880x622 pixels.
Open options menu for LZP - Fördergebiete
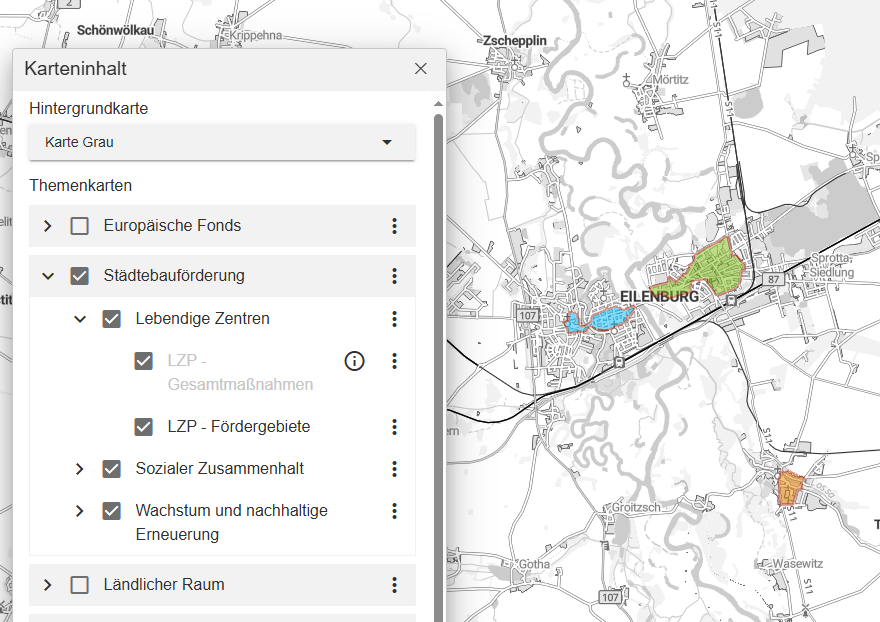394,427
